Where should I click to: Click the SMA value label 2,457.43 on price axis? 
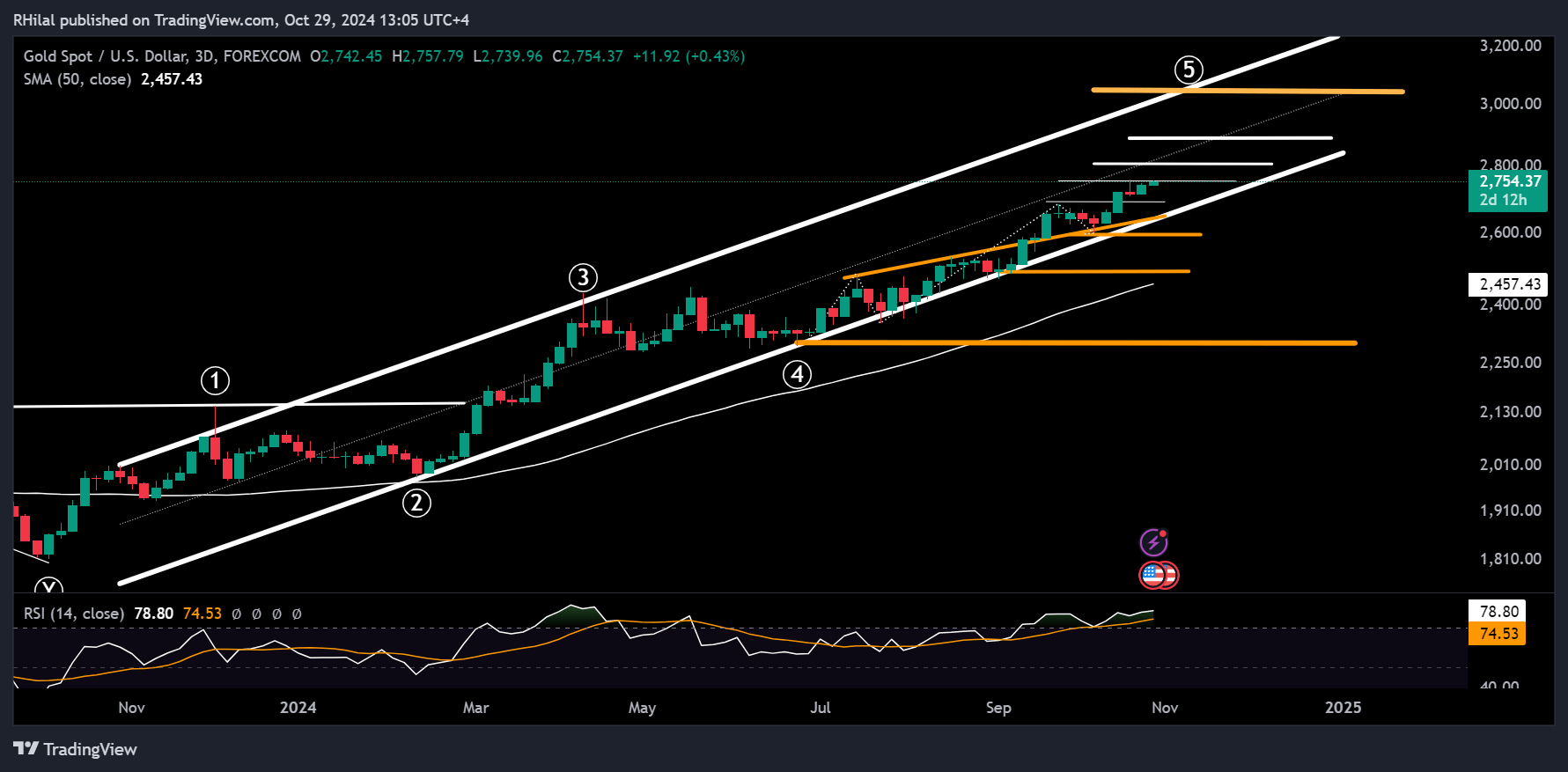(1508, 284)
